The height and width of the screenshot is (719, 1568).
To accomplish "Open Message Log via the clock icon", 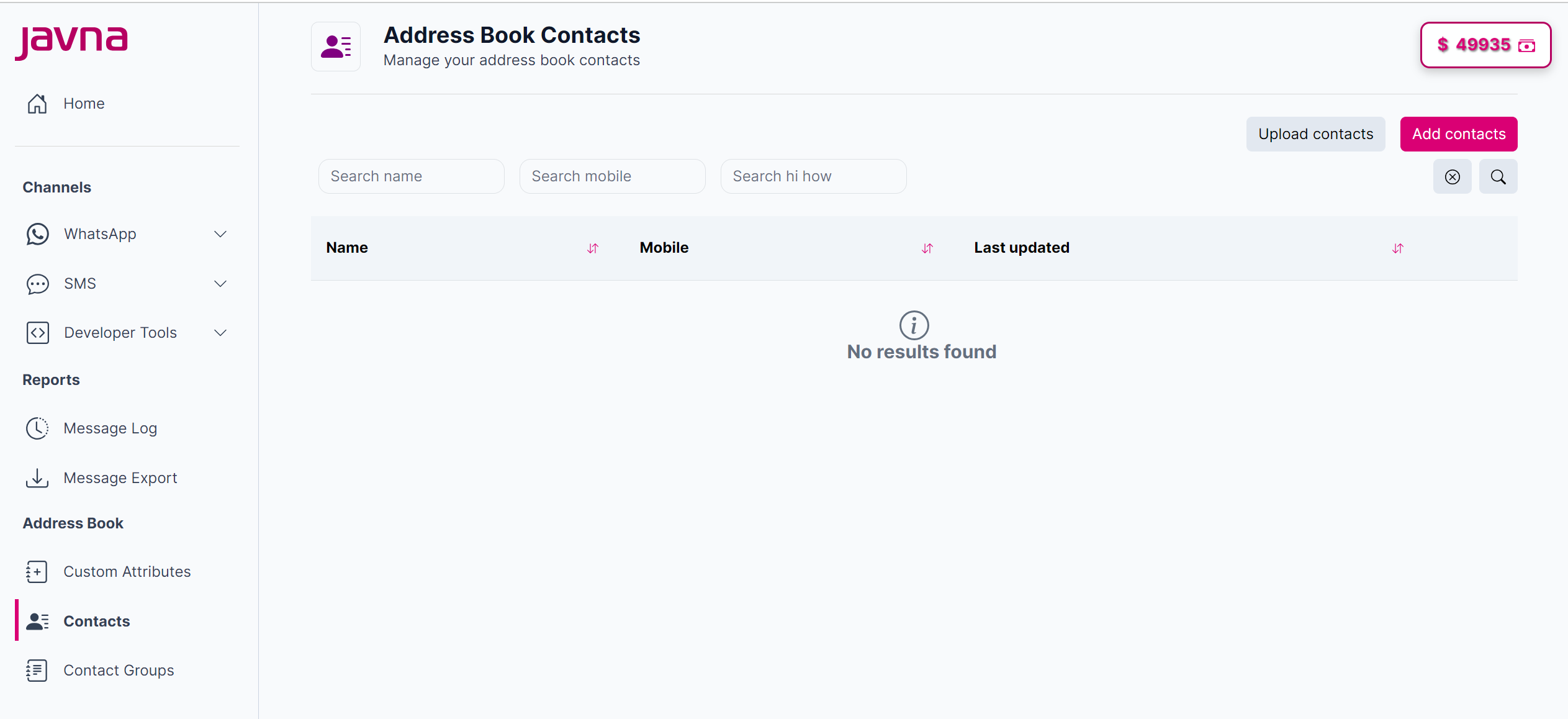I will (x=37, y=428).
